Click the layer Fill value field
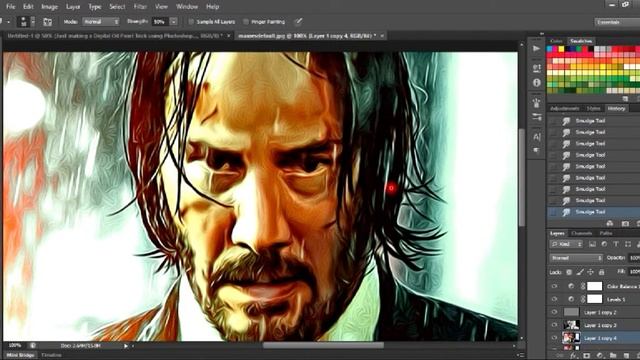Screen dimensions: 640x360 (634, 272)
